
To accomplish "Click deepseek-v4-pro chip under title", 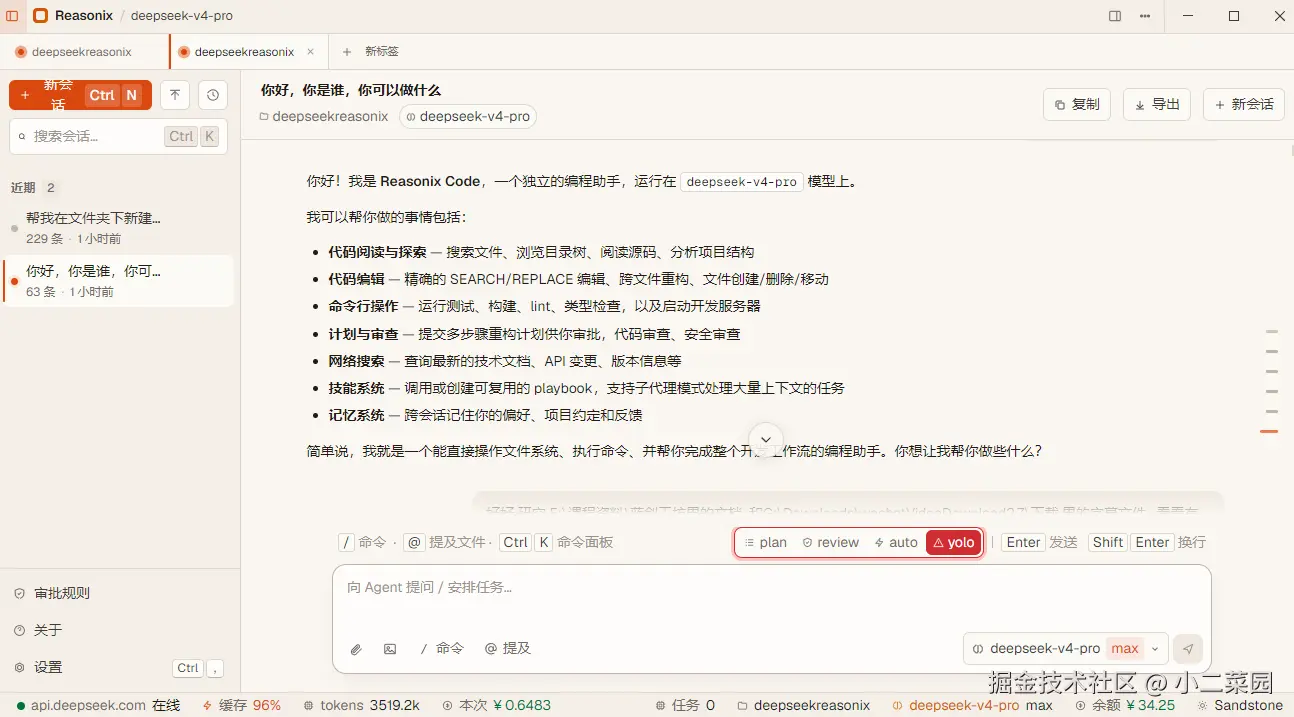I will 468,117.
